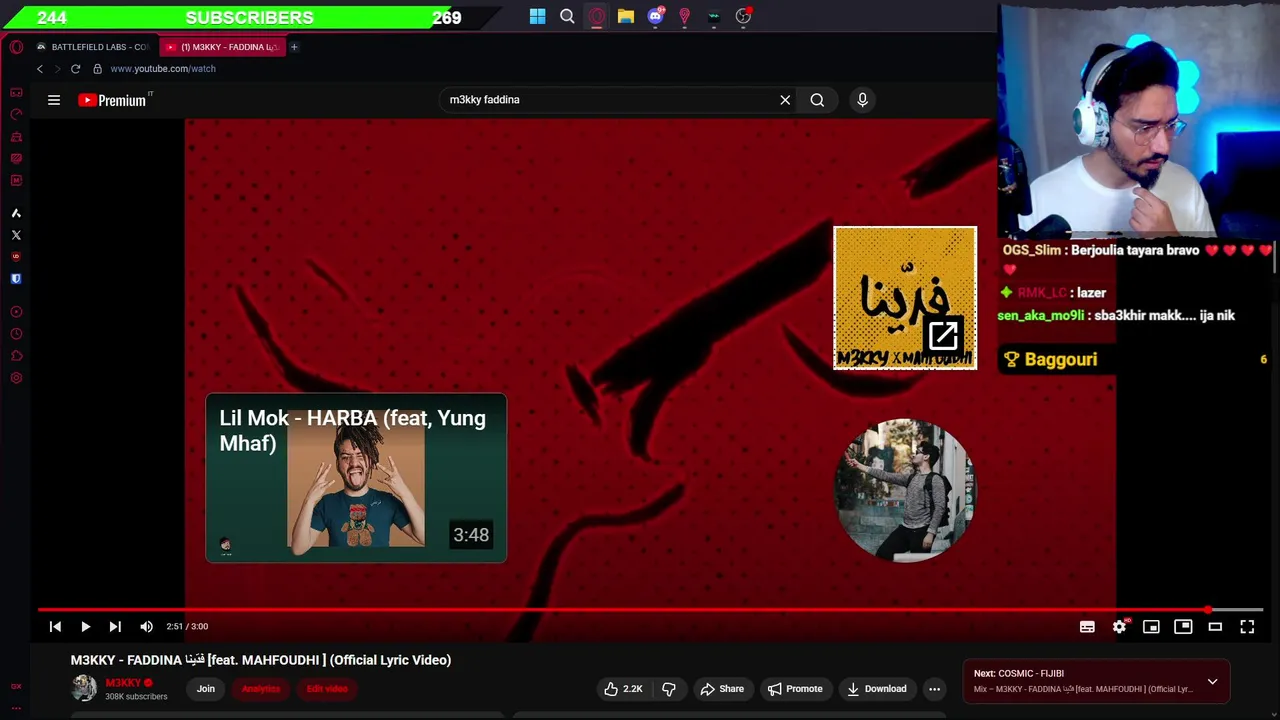Open Discord from the taskbar
1280x720 pixels.
click(655, 16)
